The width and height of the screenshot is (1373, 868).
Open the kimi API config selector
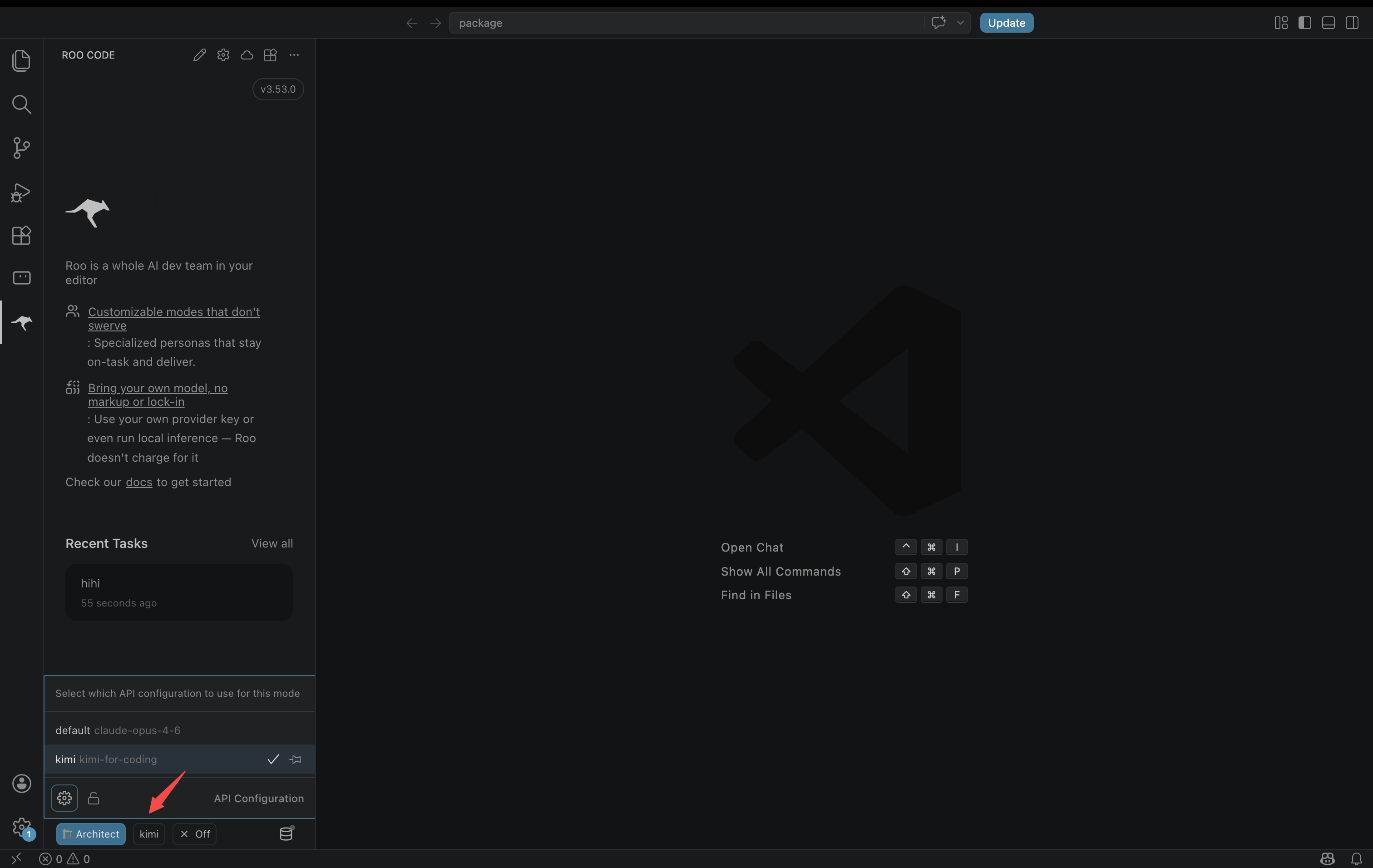click(x=149, y=834)
